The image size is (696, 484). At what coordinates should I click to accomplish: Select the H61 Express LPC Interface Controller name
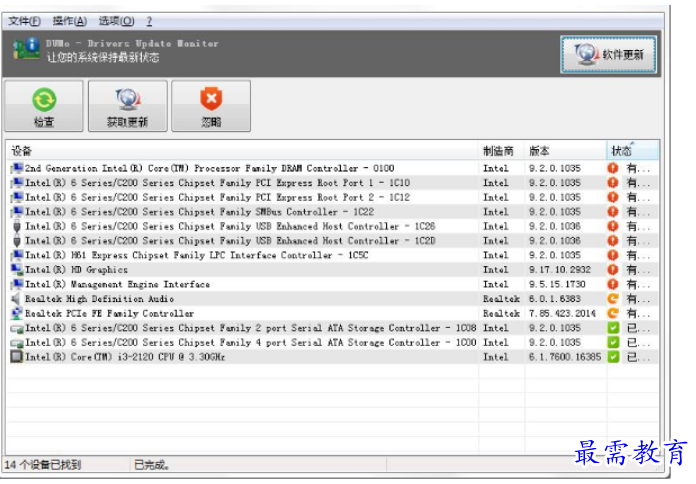click(197, 255)
